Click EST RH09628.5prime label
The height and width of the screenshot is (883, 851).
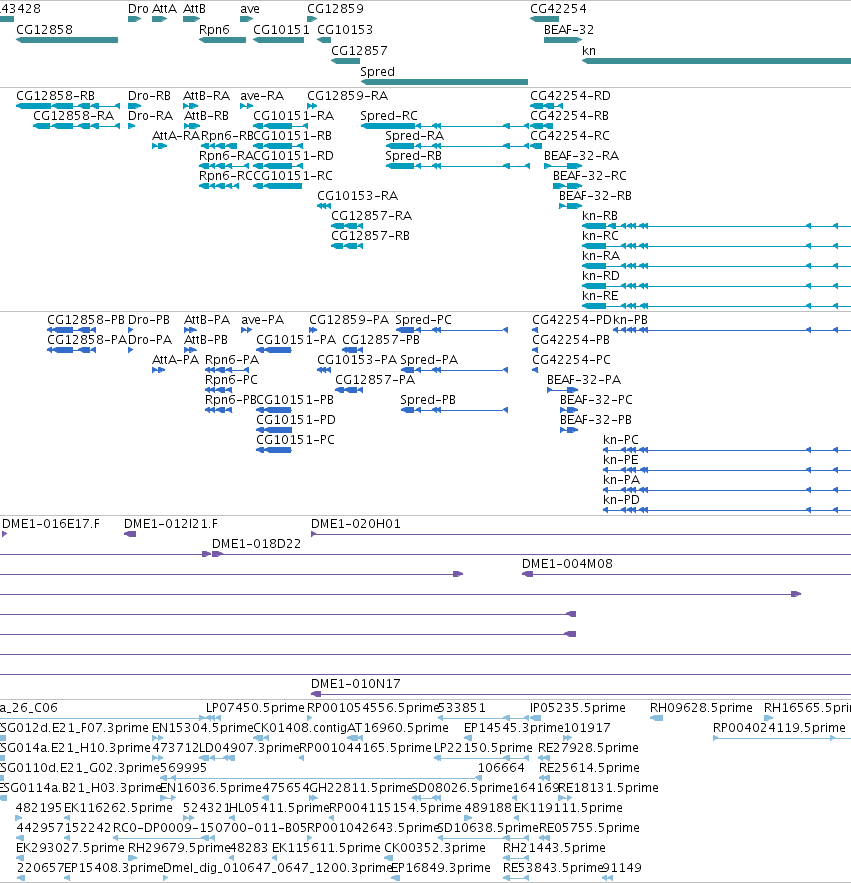701,708
